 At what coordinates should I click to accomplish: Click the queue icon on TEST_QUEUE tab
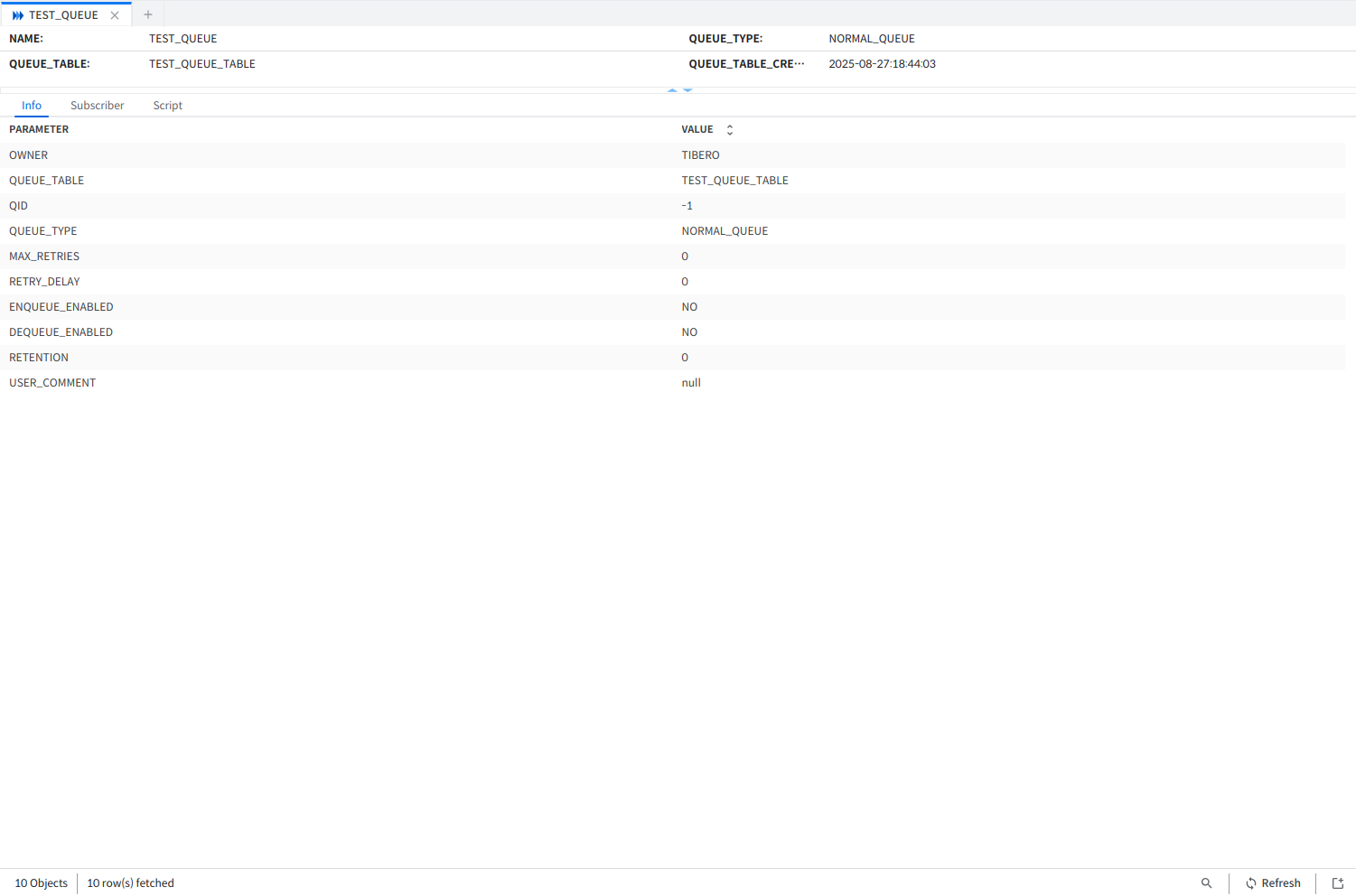18,15
